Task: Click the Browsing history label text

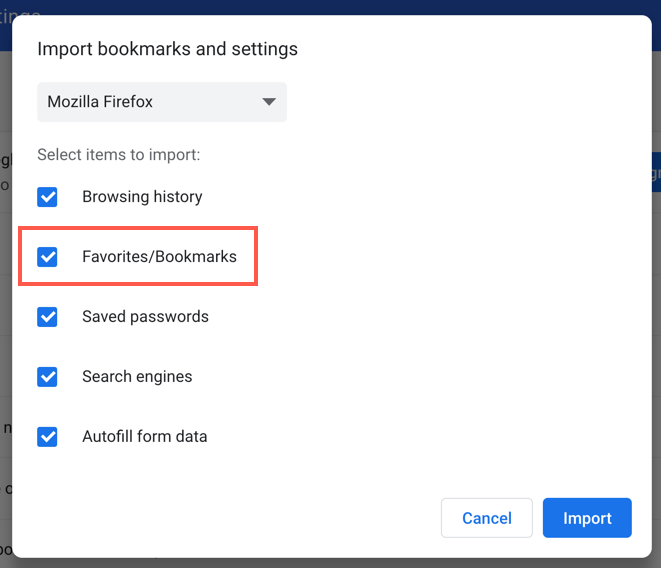Action: coord(142,197)
